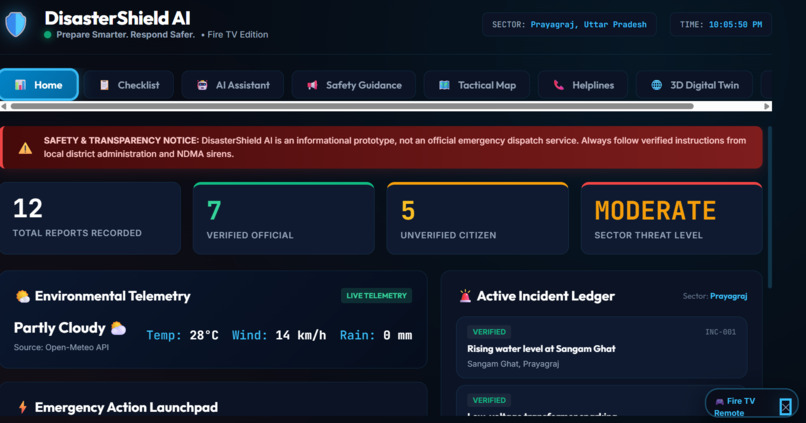Viewport: 806px width, 423px height.
Task: Click the TIME 10:05:50 PM display
Action: [x=721, y=24]
